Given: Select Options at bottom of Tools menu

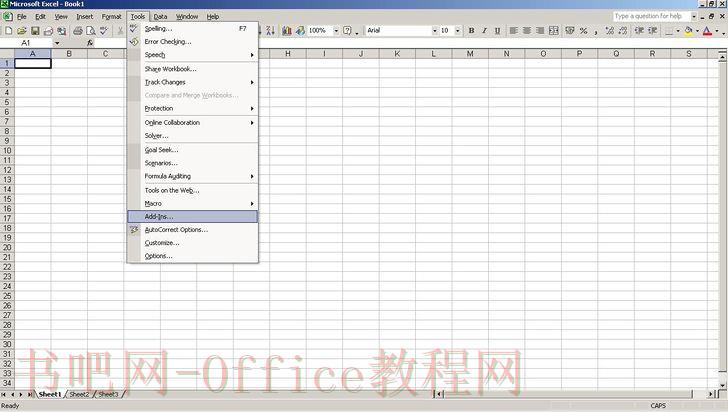Looking at the screenshot, I should (193, 256).
